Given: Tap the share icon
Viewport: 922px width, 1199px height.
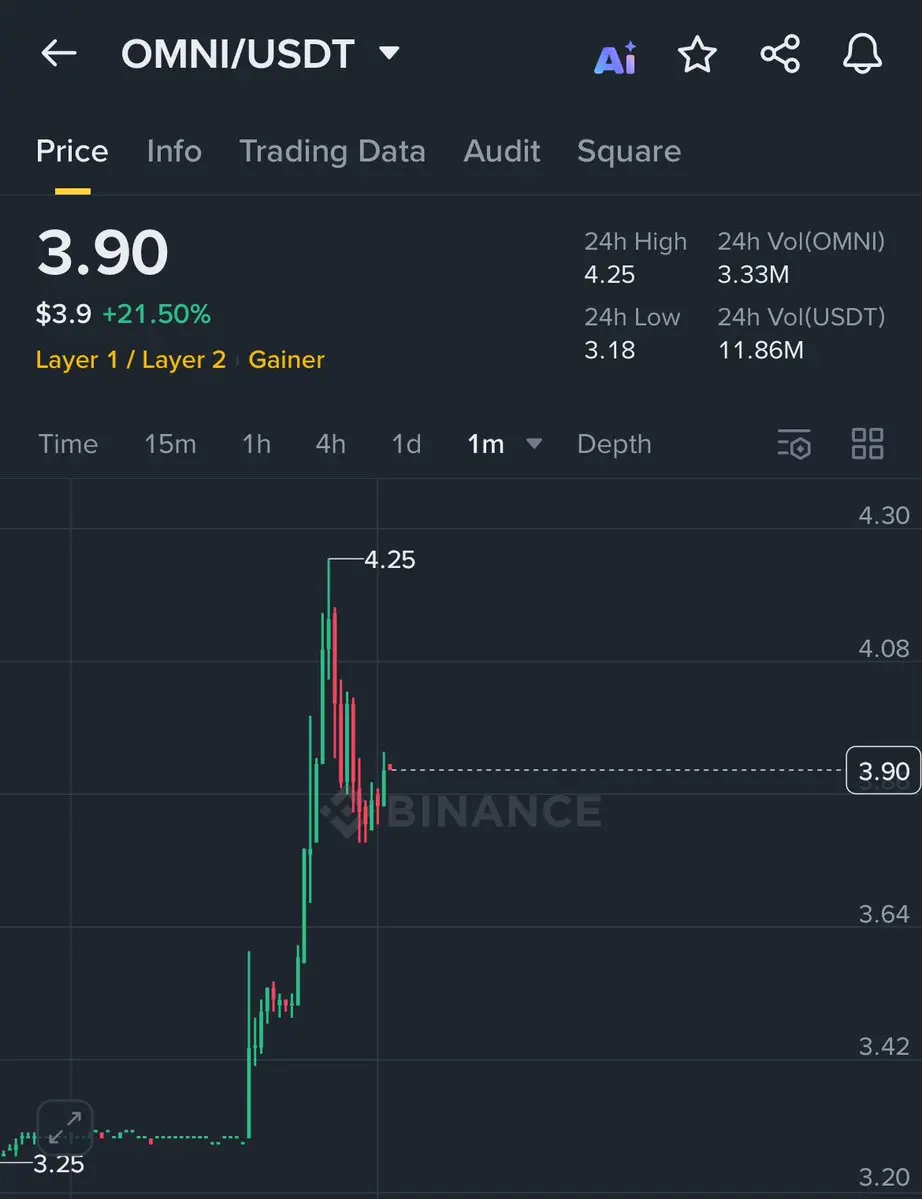Looking at the screenshot, I should point(780,54).
